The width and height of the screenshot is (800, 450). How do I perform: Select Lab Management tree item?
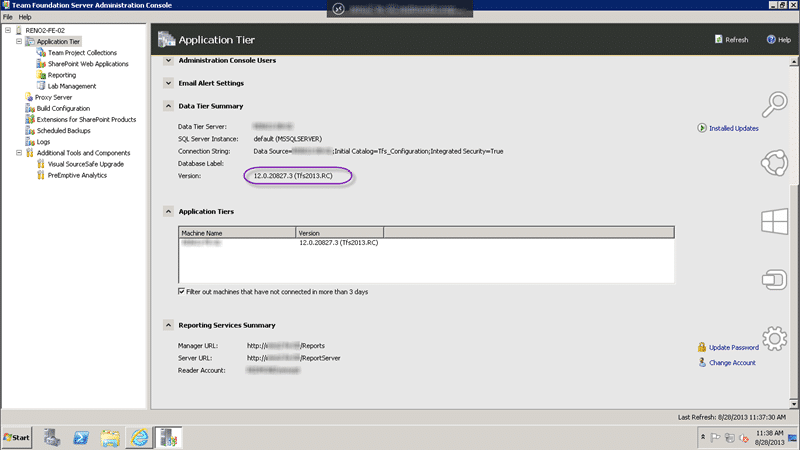coord(72,86)
